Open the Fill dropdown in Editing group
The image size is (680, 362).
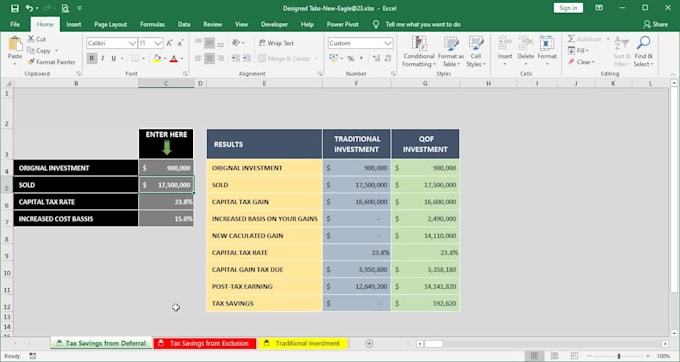pyautogui.click(x=579, y=51)
